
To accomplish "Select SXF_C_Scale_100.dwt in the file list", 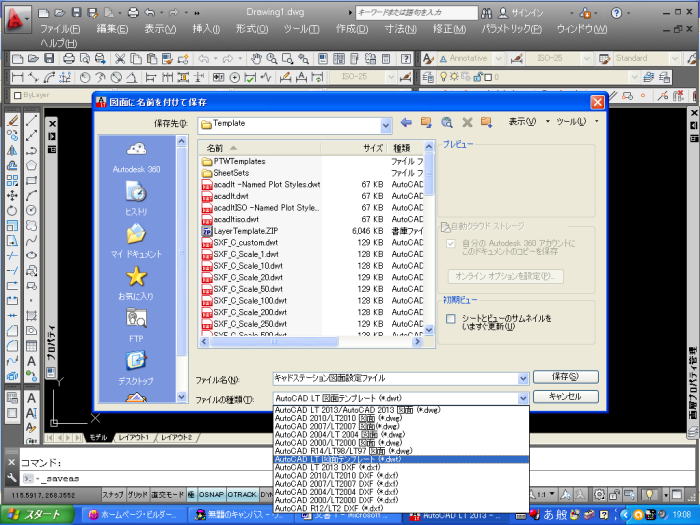I will coord(250,300).
